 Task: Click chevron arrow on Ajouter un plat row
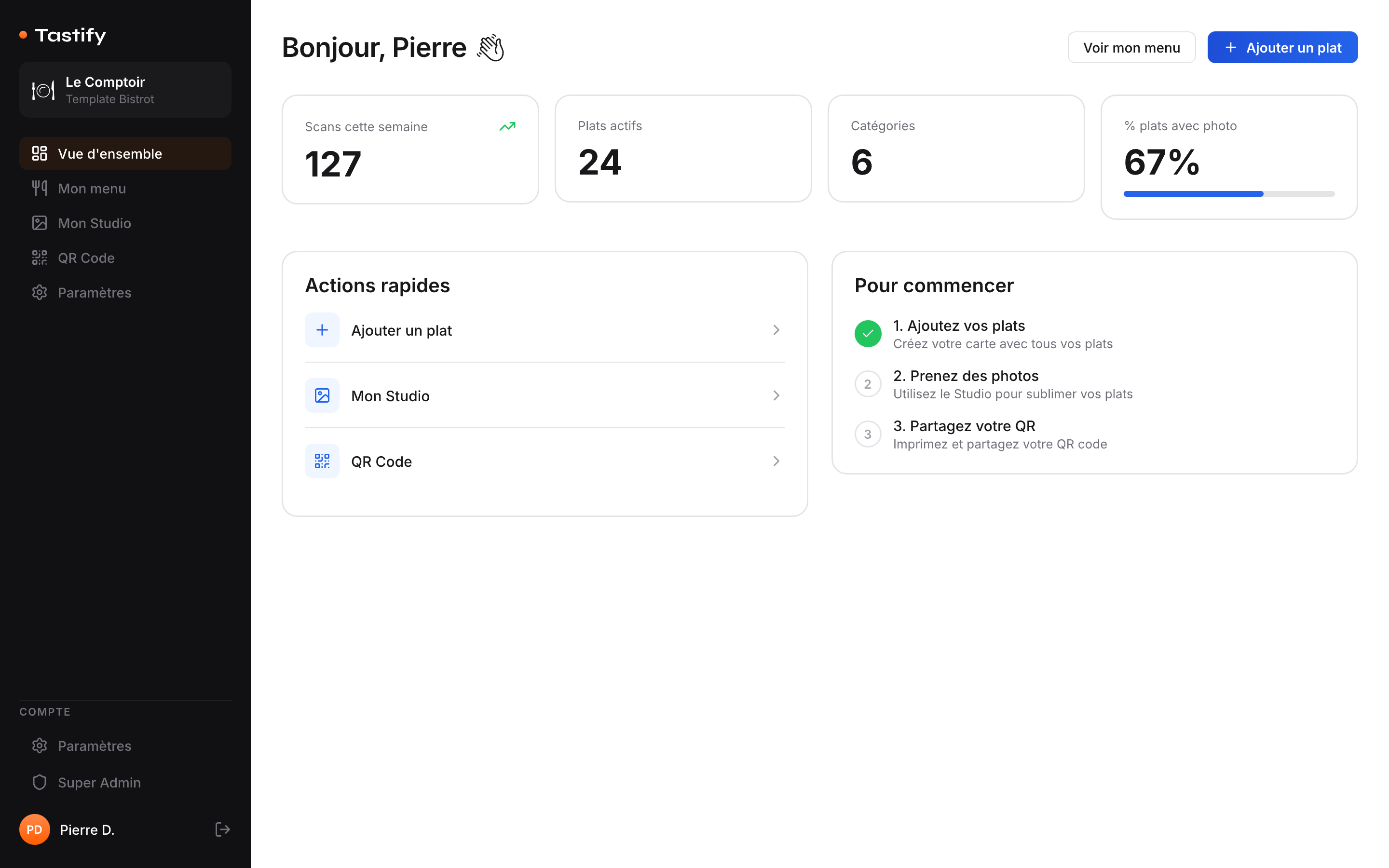(x=776, y=329)
